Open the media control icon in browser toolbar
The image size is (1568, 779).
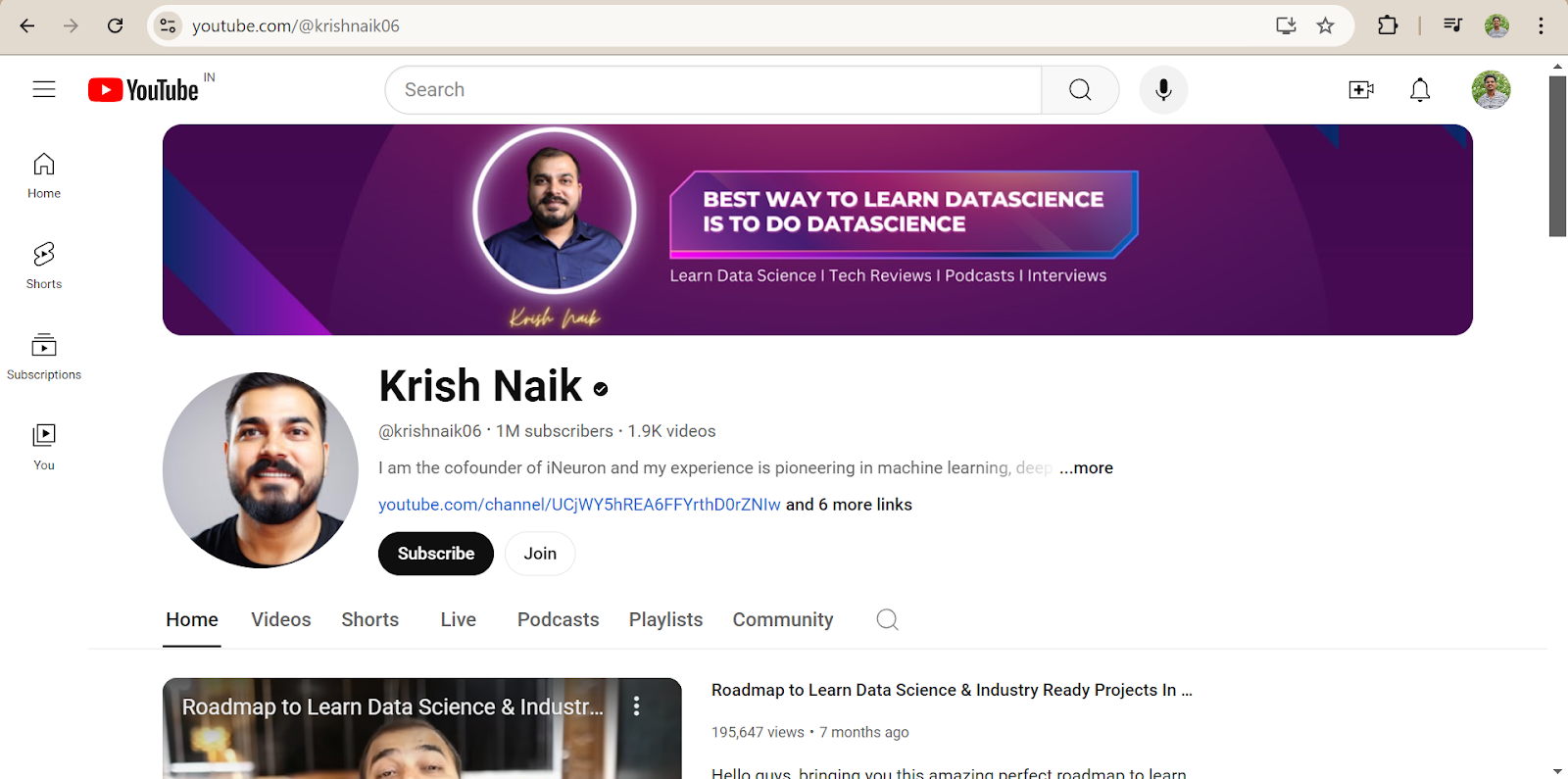[x=1452, y=25]
